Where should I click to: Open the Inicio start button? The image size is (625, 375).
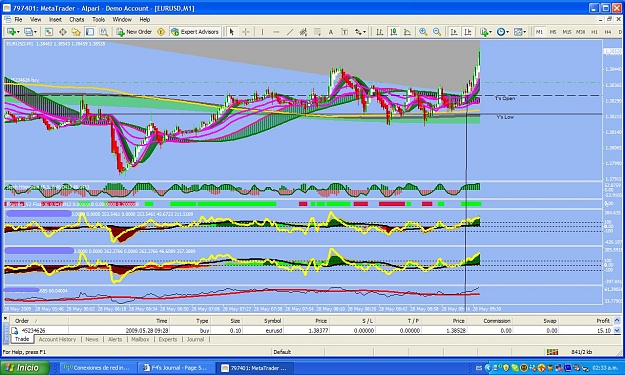pos(24,367)
